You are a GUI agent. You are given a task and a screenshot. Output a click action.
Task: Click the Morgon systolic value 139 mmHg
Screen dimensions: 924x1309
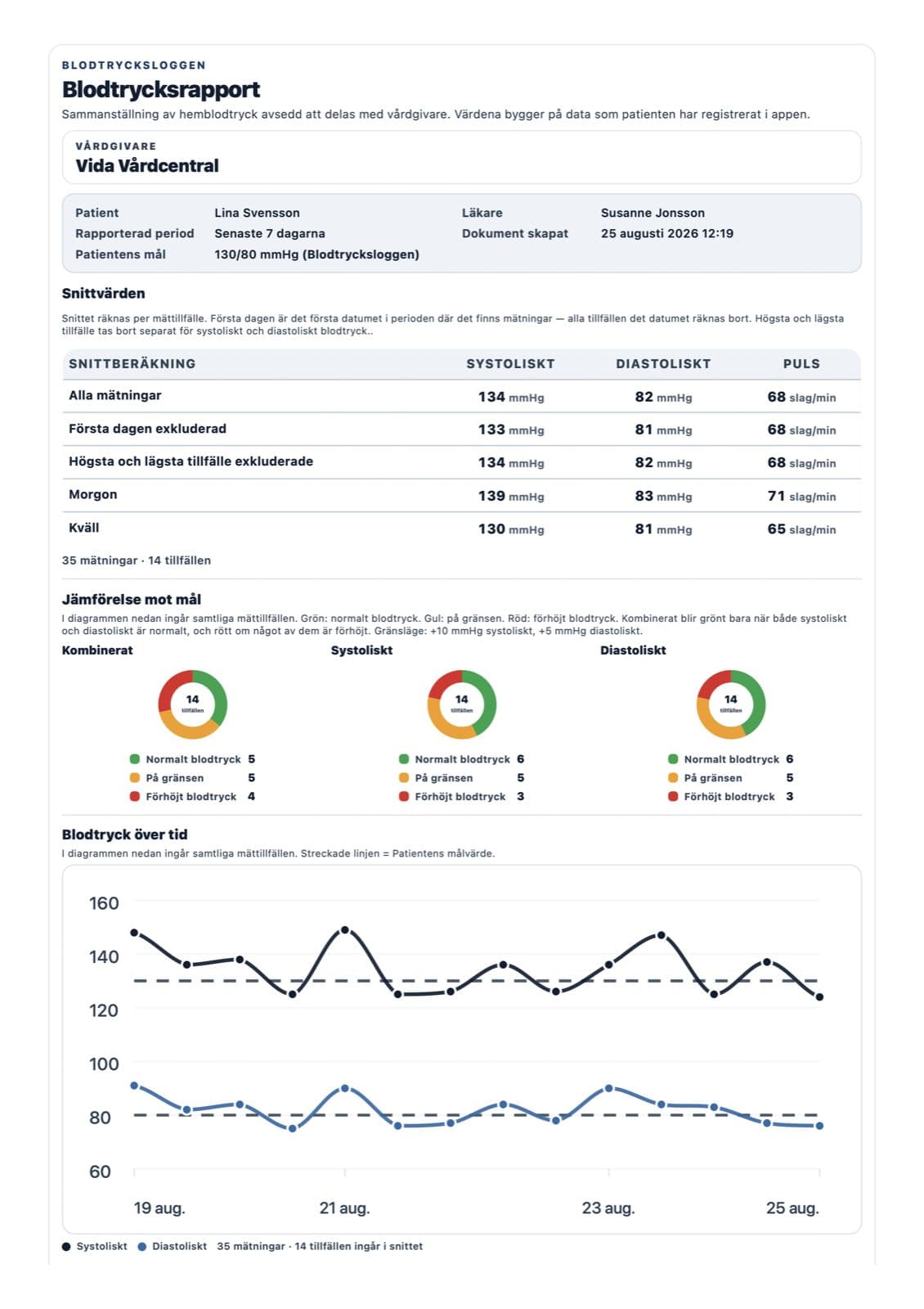pyautogui.click(x=511, y=496)
